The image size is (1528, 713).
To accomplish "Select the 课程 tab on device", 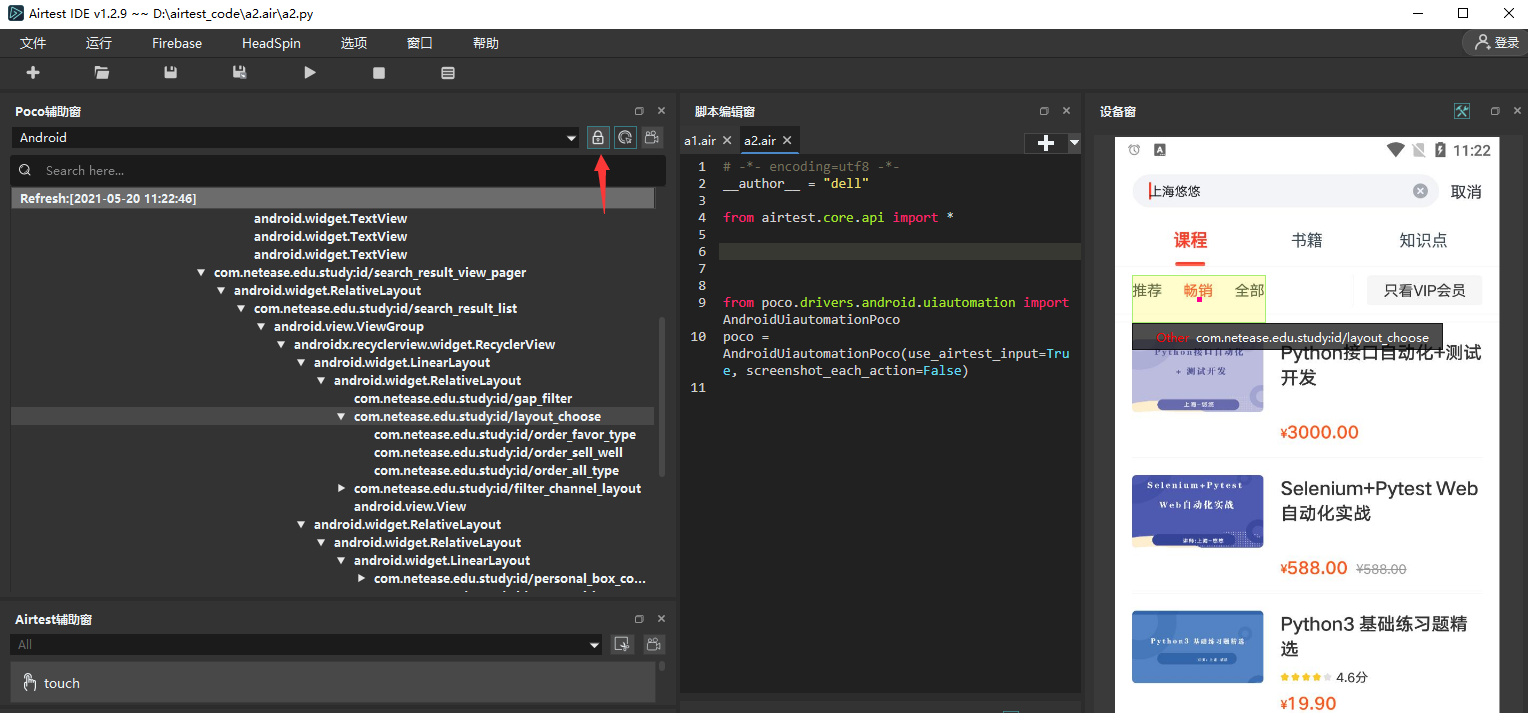I will (1190, 240).
